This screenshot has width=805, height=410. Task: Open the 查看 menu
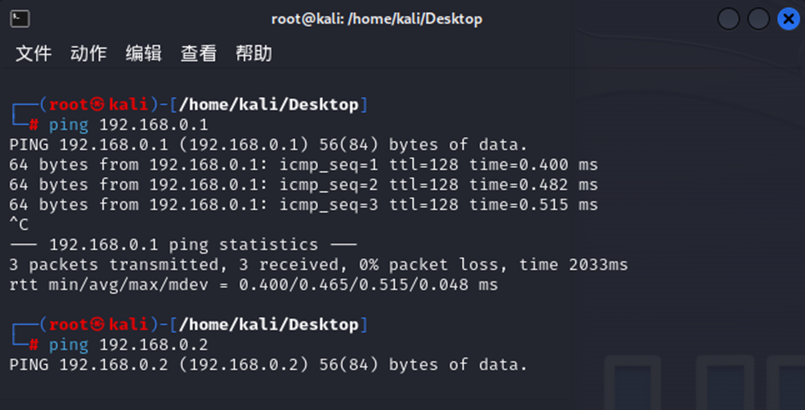pyautogui.click(x=198, y=54)
